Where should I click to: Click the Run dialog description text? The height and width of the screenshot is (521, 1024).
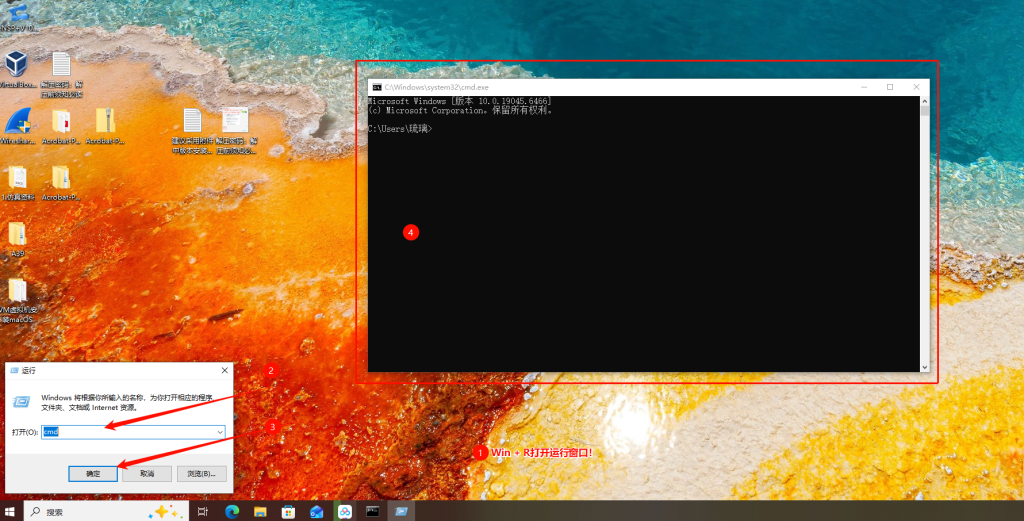127,402
